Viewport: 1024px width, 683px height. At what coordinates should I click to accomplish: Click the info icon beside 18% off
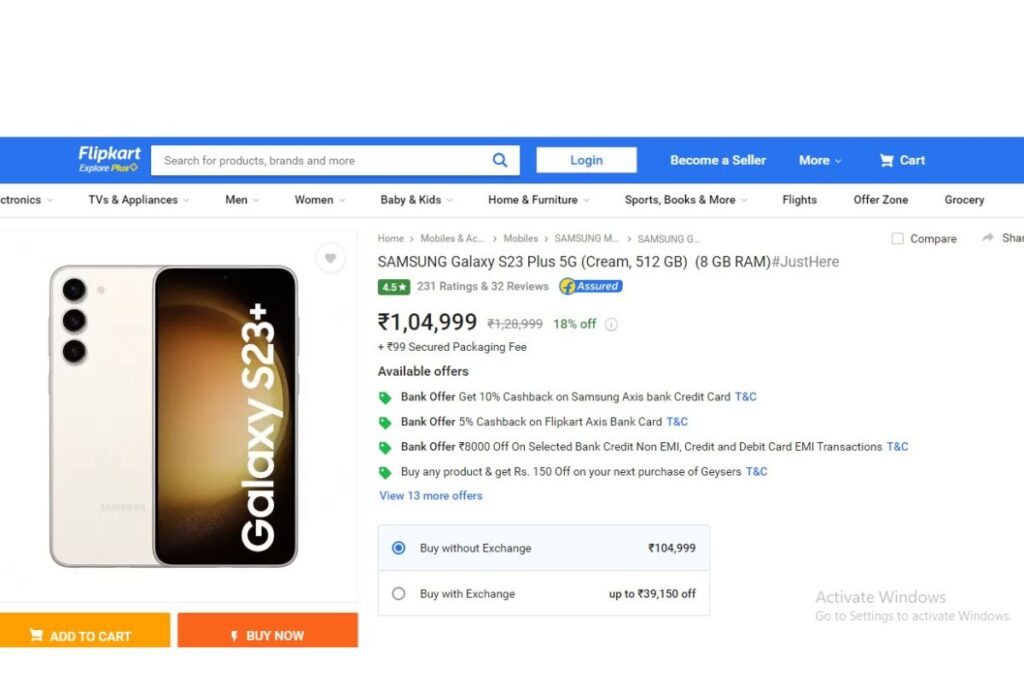click(x=611, y=324)
